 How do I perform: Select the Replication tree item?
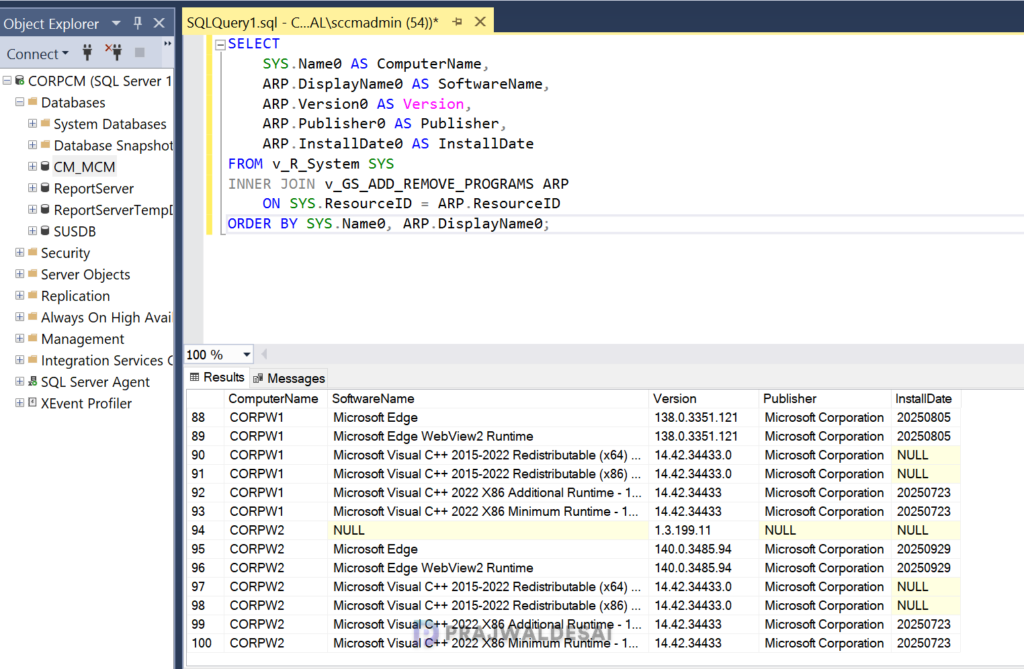pyautogui.click(x=75, y=296)
